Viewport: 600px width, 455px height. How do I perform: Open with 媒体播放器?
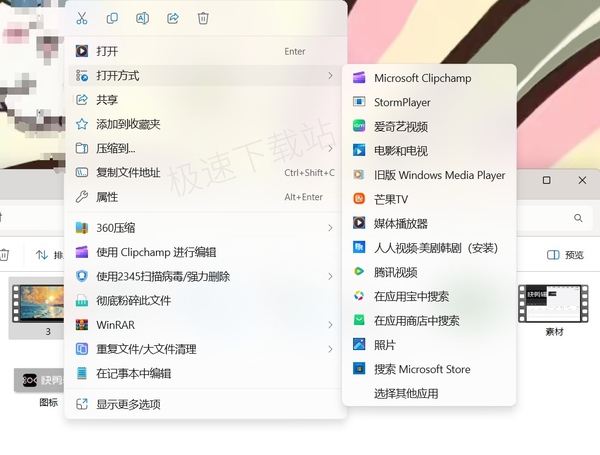click(x=429, y=223)
